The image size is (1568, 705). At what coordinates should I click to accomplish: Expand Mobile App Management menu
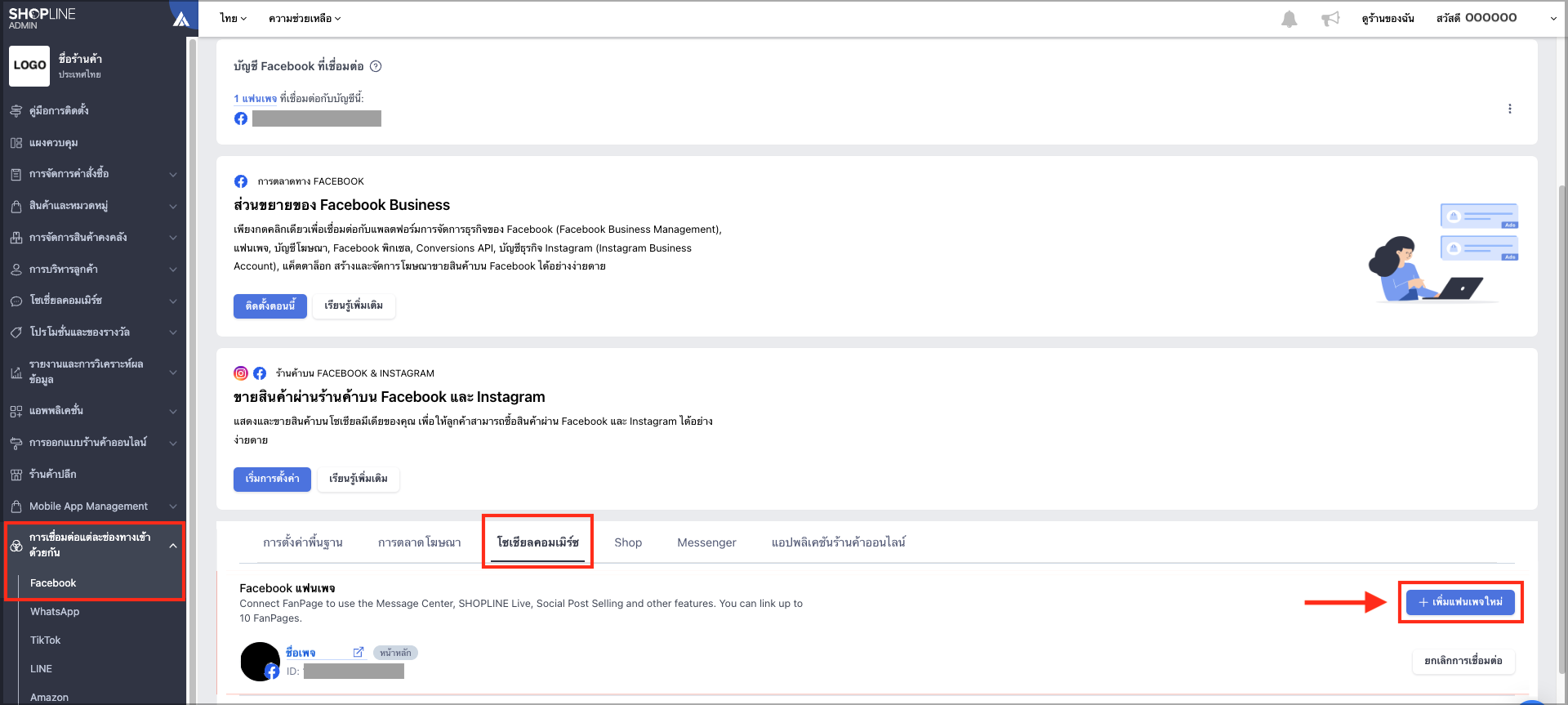coord(172,506)
